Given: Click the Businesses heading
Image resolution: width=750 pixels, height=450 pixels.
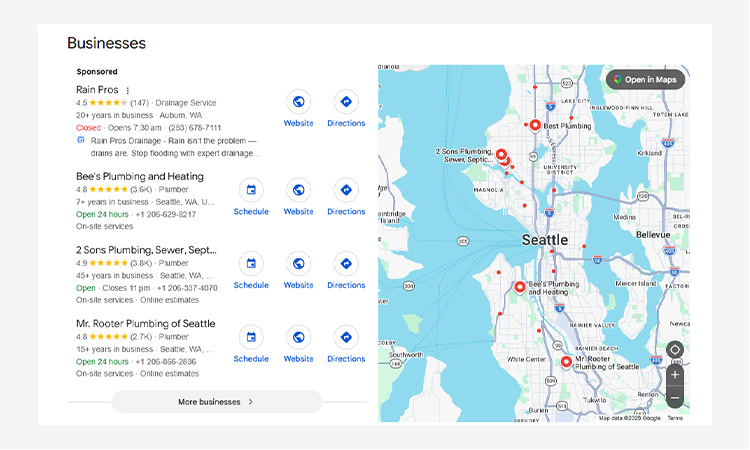Looking at the screenshot, I should point(106,43).
